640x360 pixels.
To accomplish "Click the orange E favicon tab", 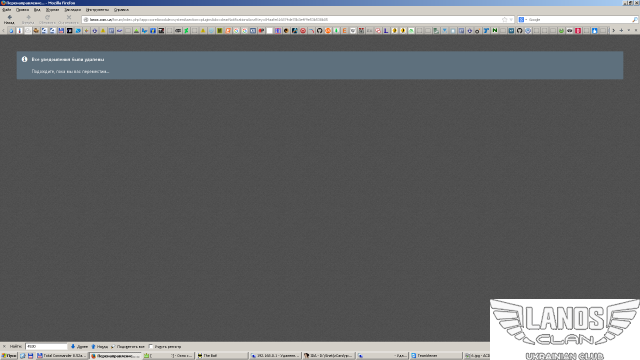I will click(x=344, y=31).
